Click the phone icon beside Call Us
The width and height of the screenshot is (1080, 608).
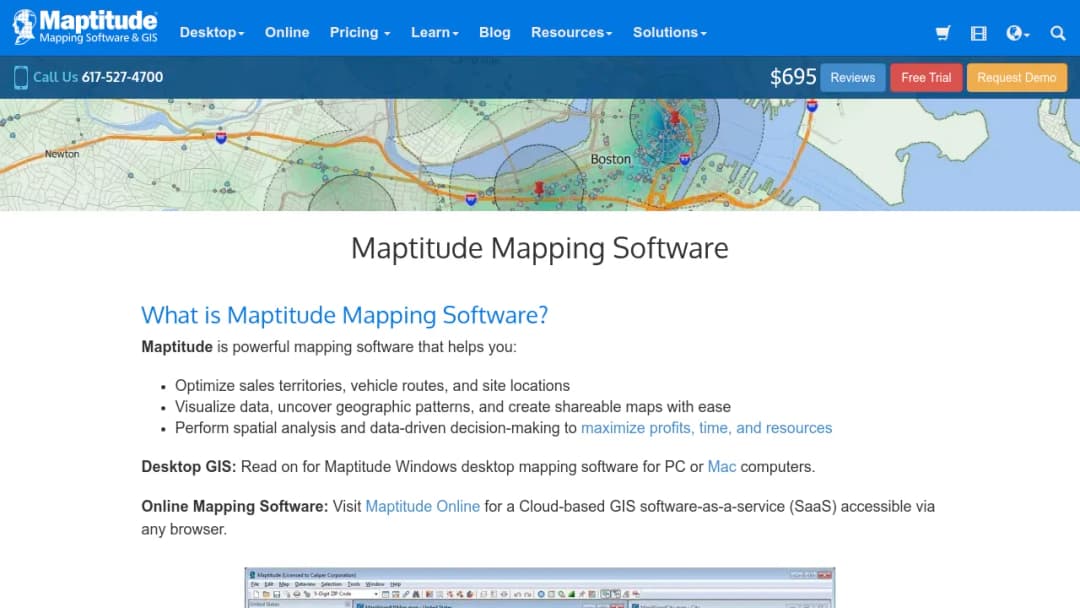21,77
